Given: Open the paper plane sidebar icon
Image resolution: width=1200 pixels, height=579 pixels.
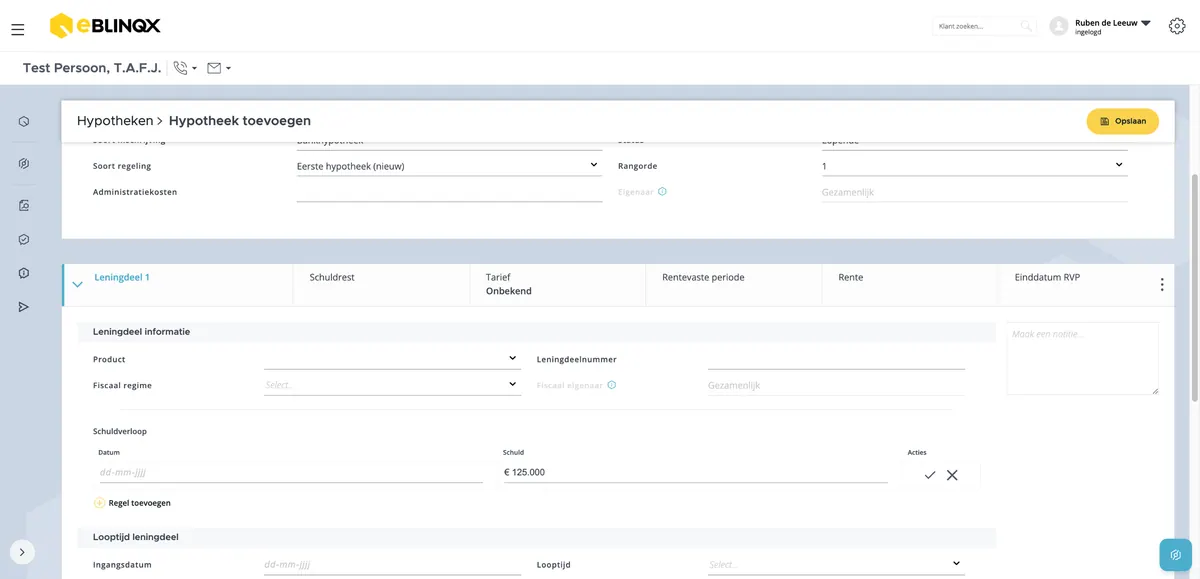Looking at the screenshot, I should (x=24, y=307).
